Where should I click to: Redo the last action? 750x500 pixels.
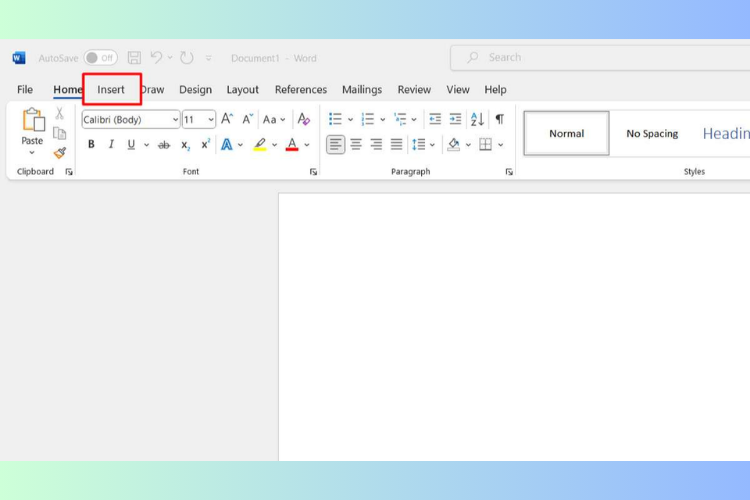pos(187,58)
